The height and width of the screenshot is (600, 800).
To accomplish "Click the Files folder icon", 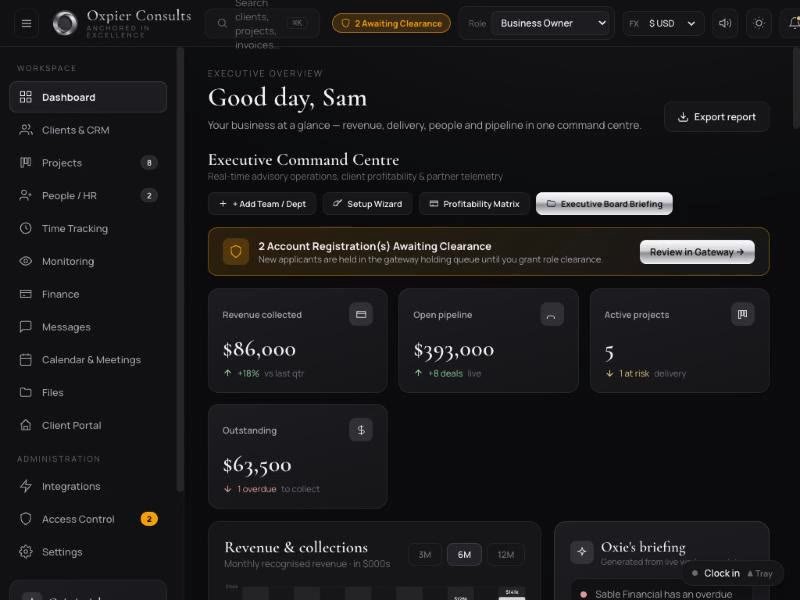I will click(x=26, y=392).
